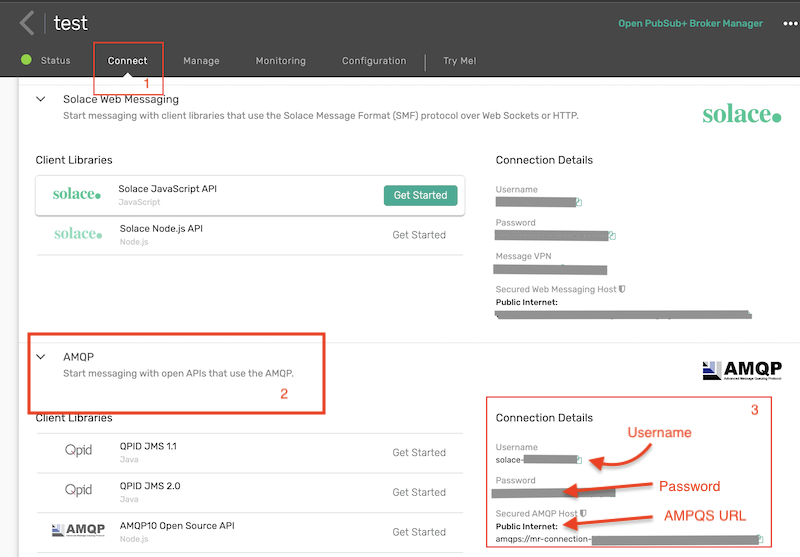
Task: Click the Secured Web Messaging Host label
Action: (556, 289)
